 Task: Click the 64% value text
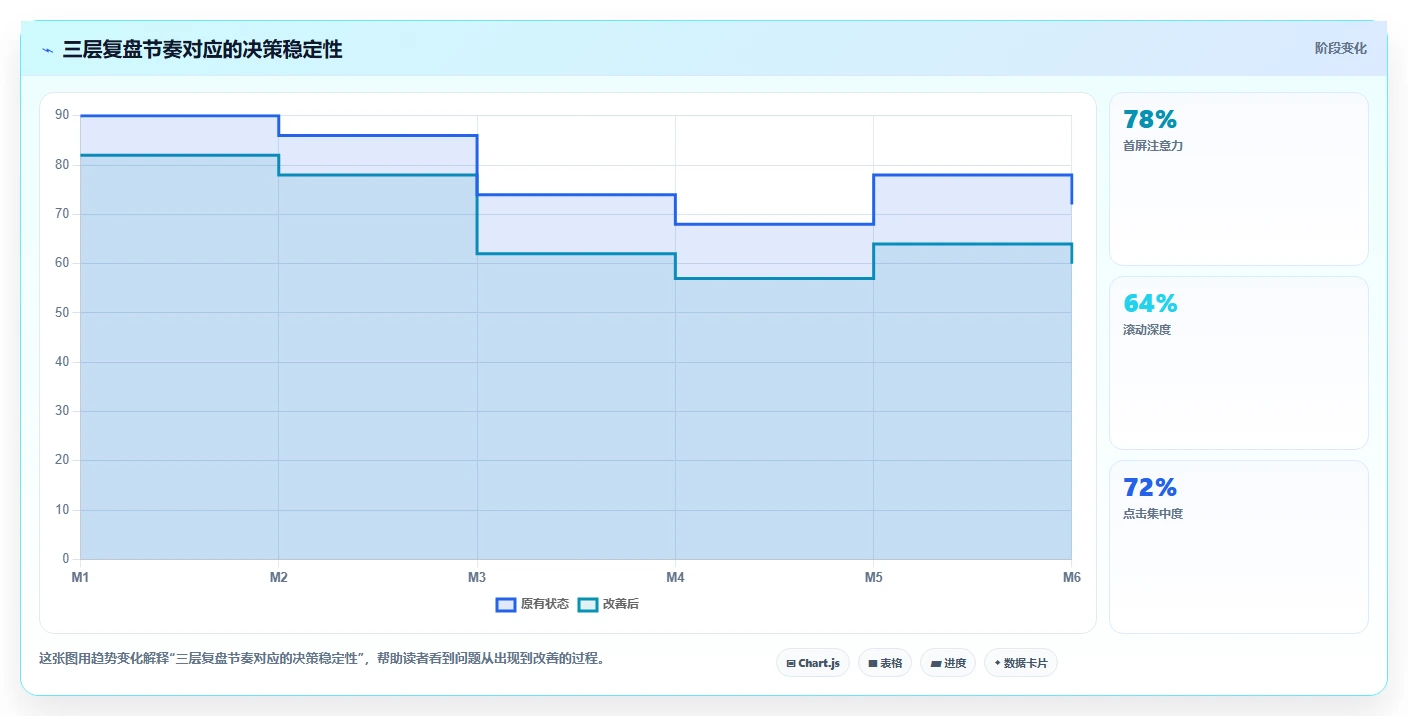tap(1150, 304)
